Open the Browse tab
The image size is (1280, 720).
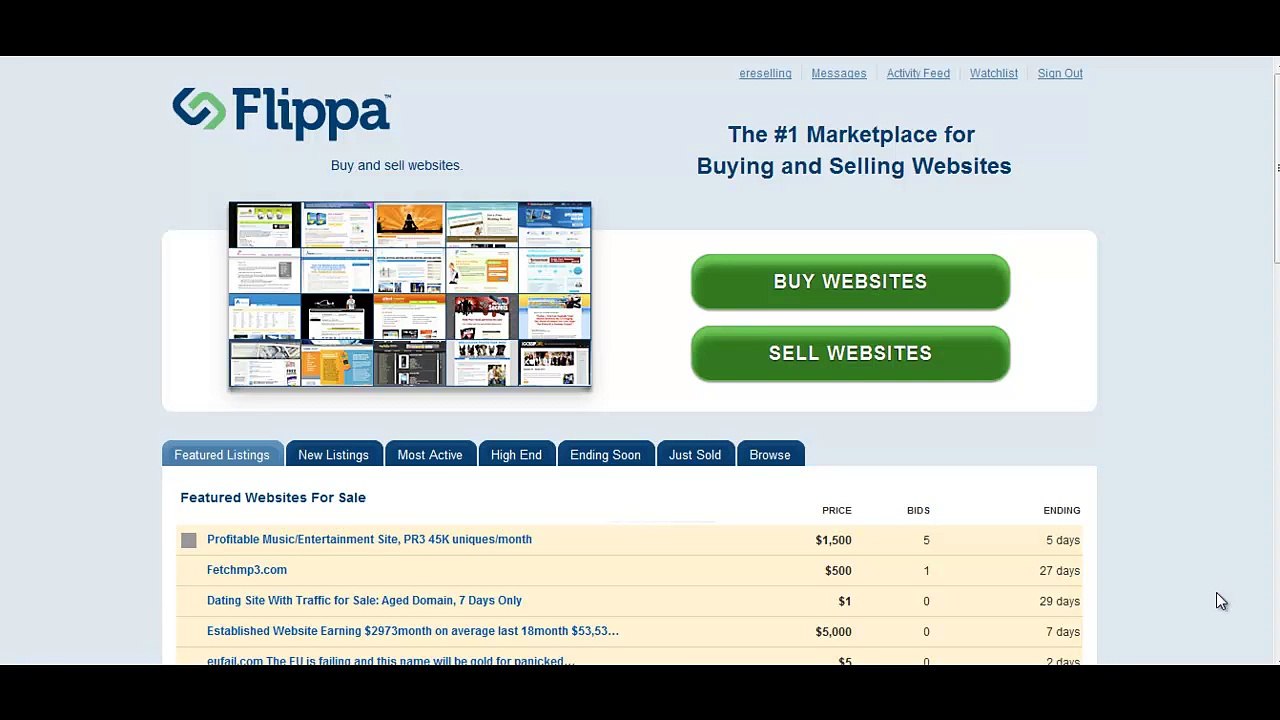coord(770,454)
